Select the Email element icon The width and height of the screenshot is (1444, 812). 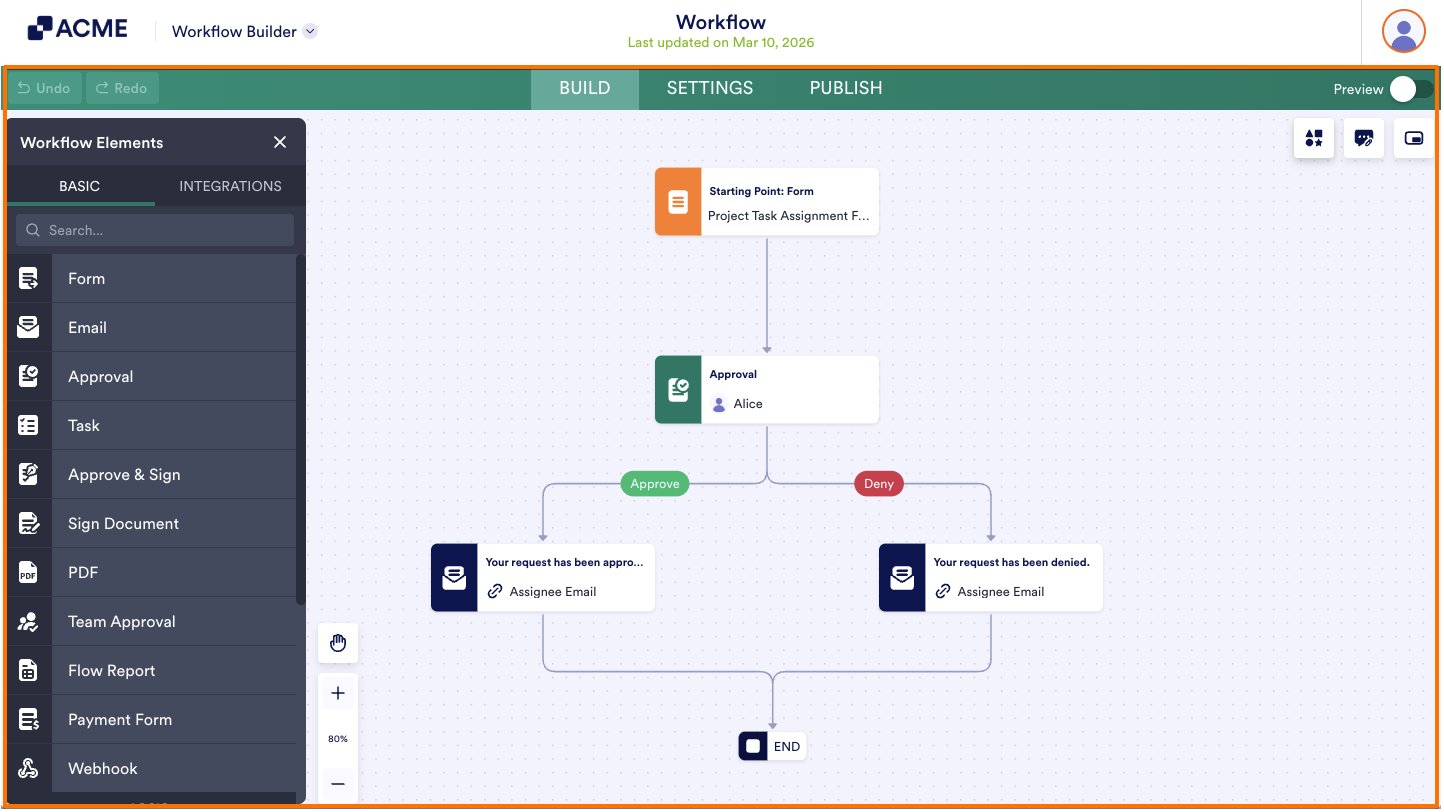29,327
